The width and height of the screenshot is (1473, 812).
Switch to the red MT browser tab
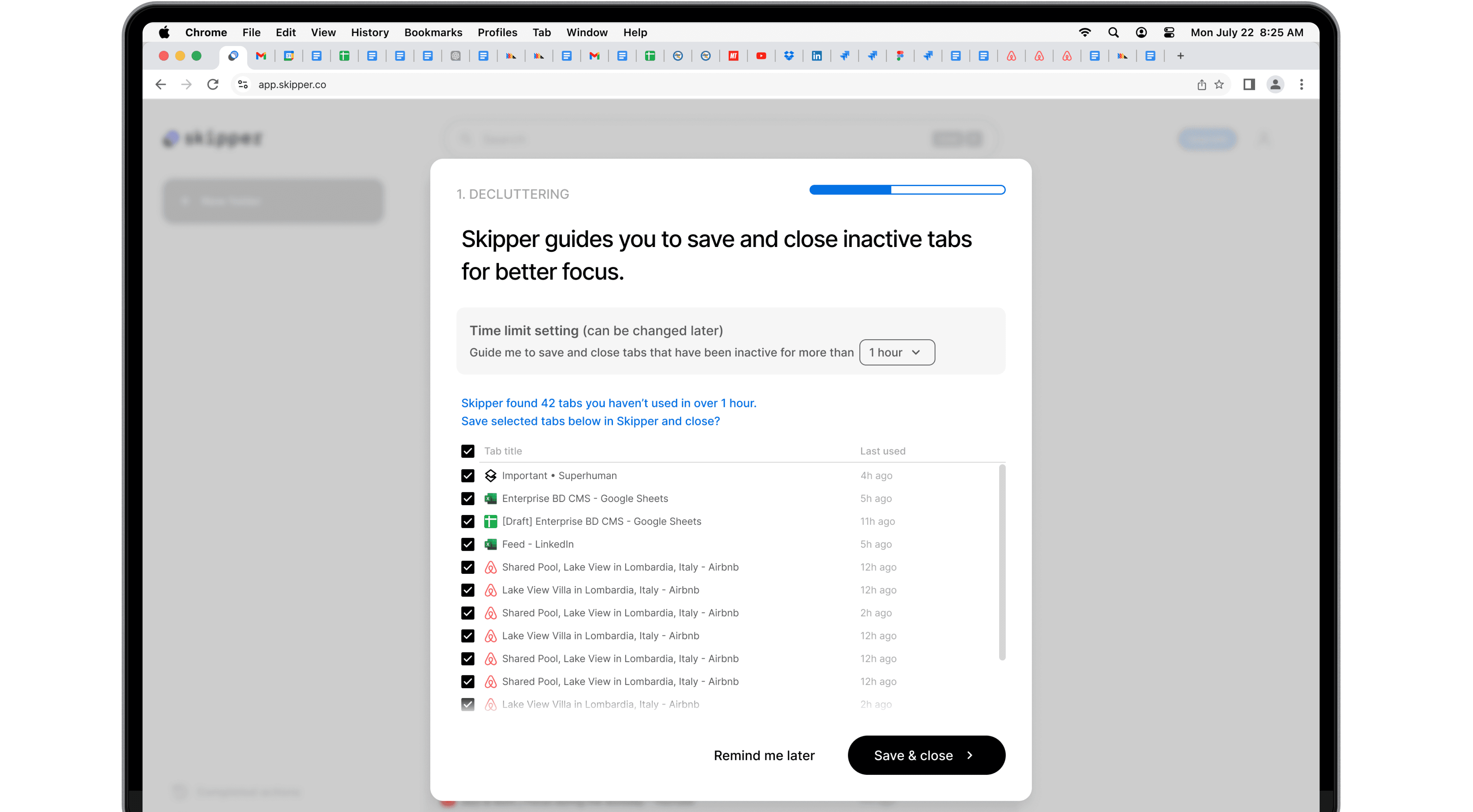coord(734,56)
